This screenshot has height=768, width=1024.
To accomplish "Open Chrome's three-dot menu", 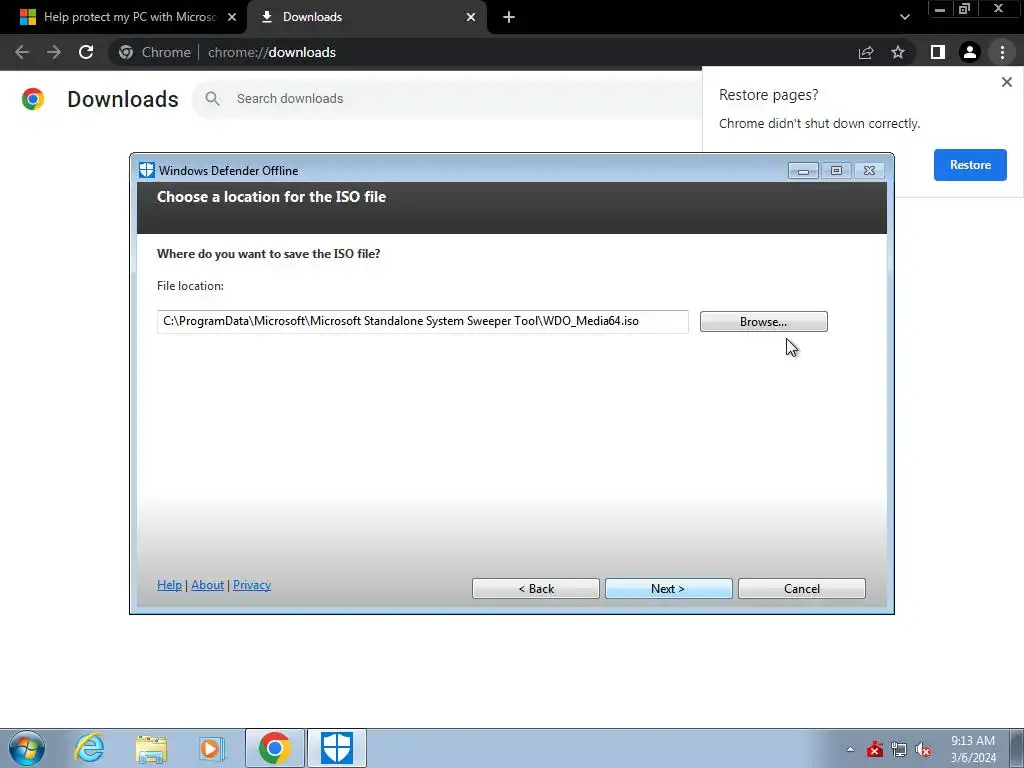I will (1002, 52).
